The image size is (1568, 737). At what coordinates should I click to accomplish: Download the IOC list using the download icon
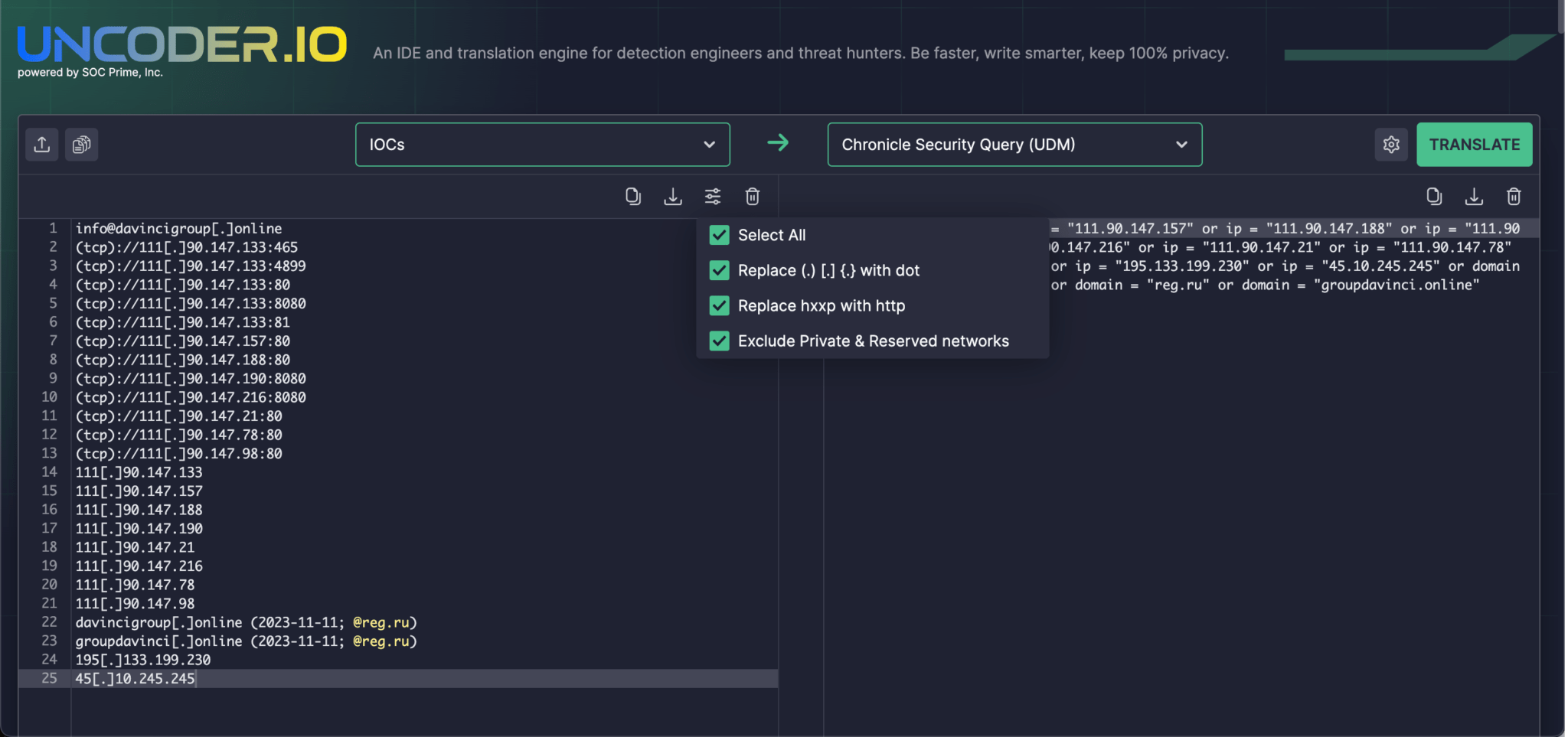pos(672,197)
